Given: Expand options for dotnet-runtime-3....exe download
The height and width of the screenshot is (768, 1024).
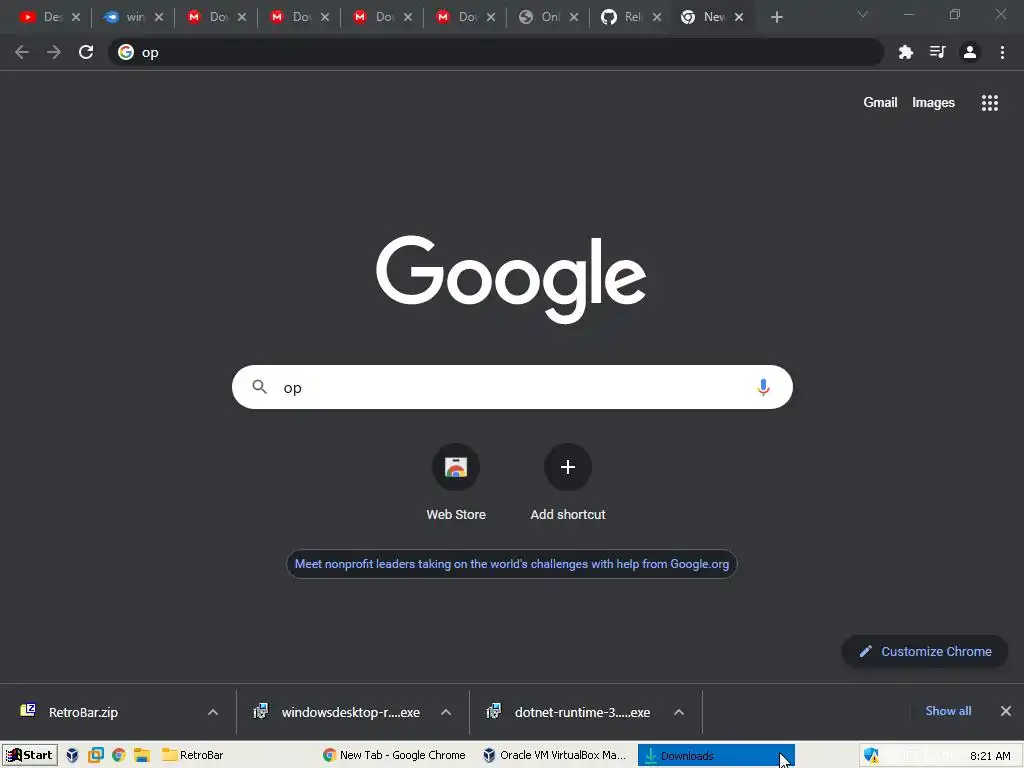Looking at the screenshot, I should pos(679,712).
